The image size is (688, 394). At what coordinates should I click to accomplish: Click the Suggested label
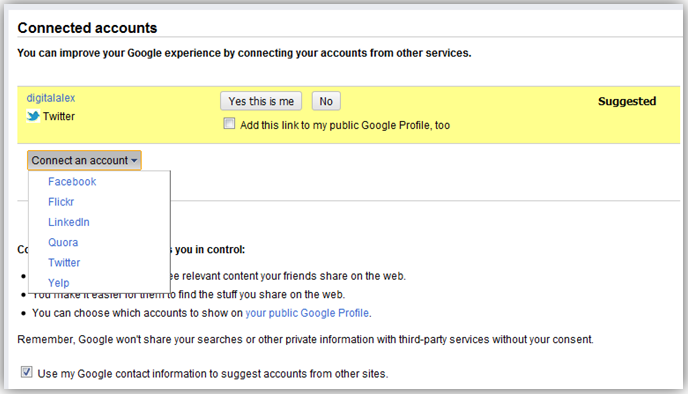point(627,101)
